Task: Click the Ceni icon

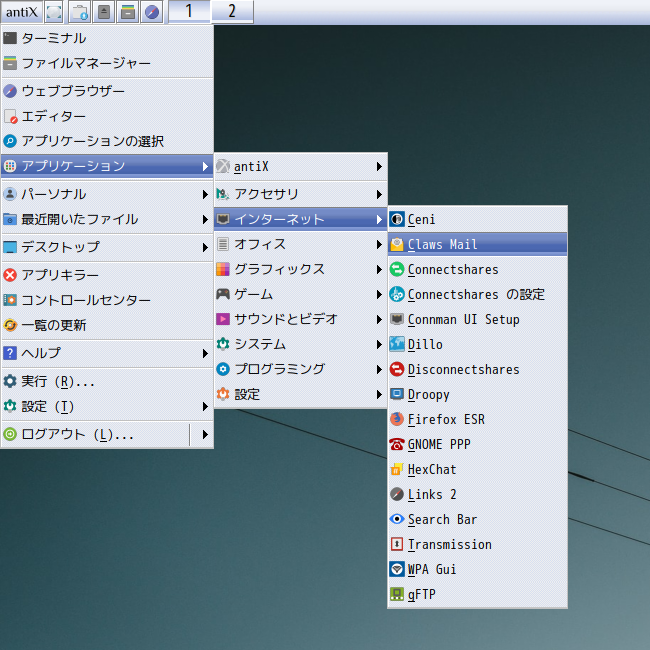Action: [397, 219]
